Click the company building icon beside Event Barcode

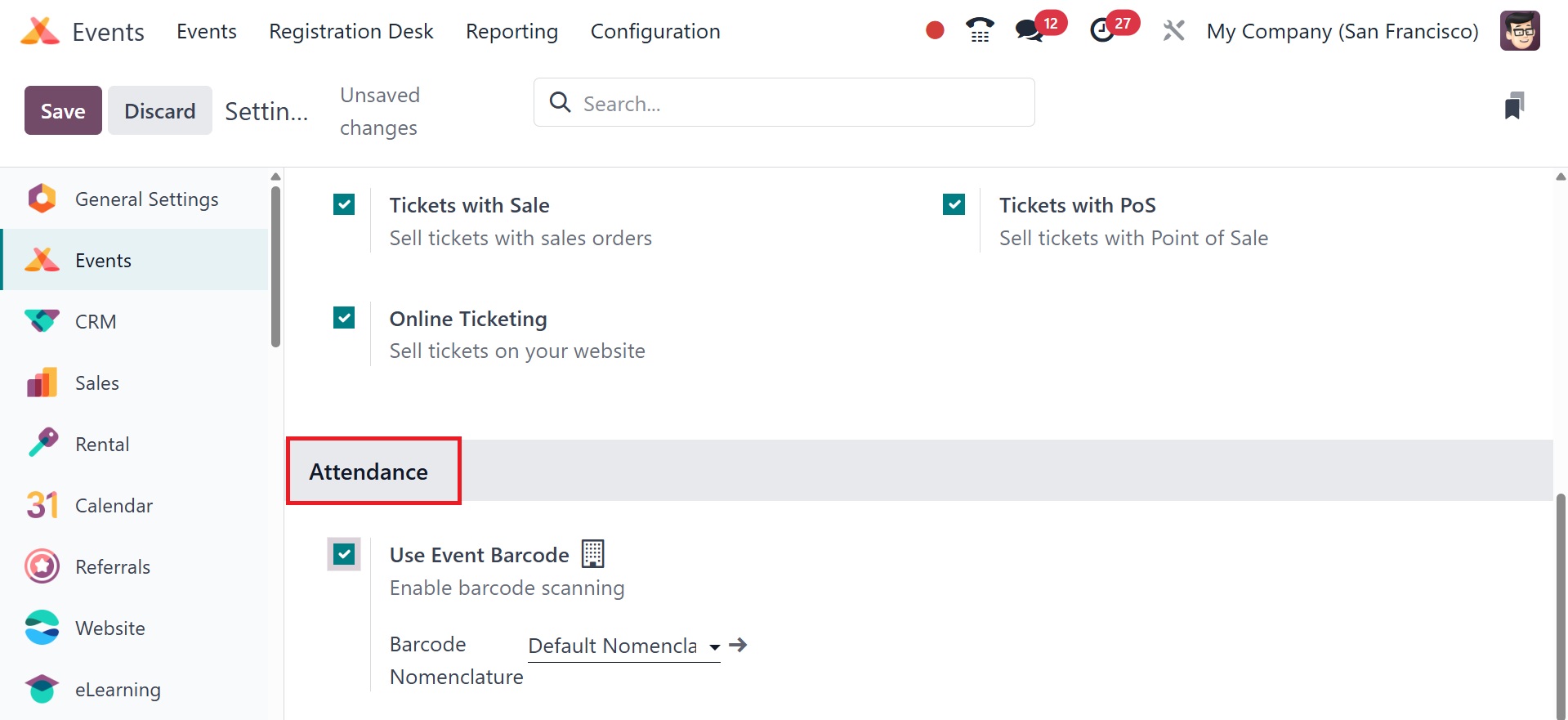click(x=592, y=554)
